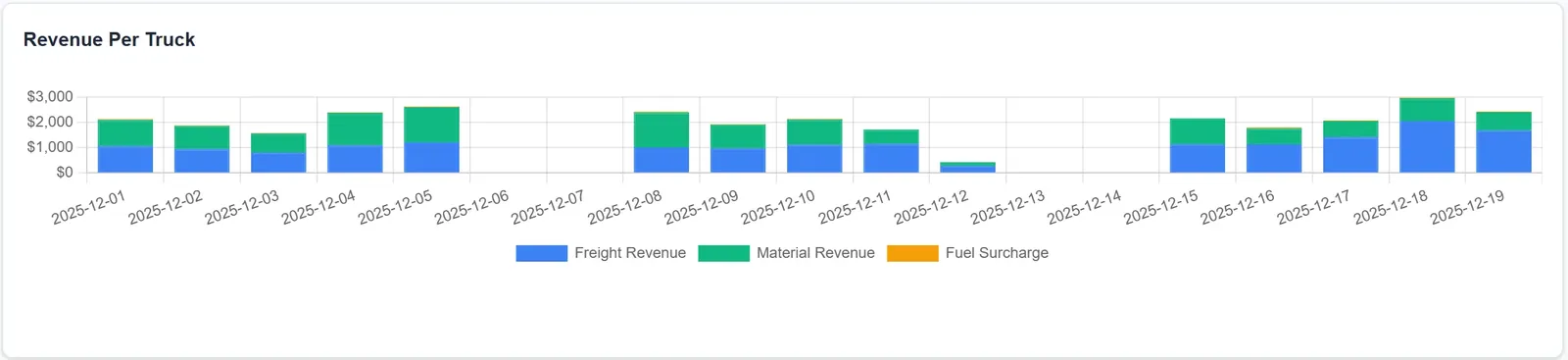Select the tallest bar for 2025-12-18
1568x360 pixels.
[x=1427, y=135]
